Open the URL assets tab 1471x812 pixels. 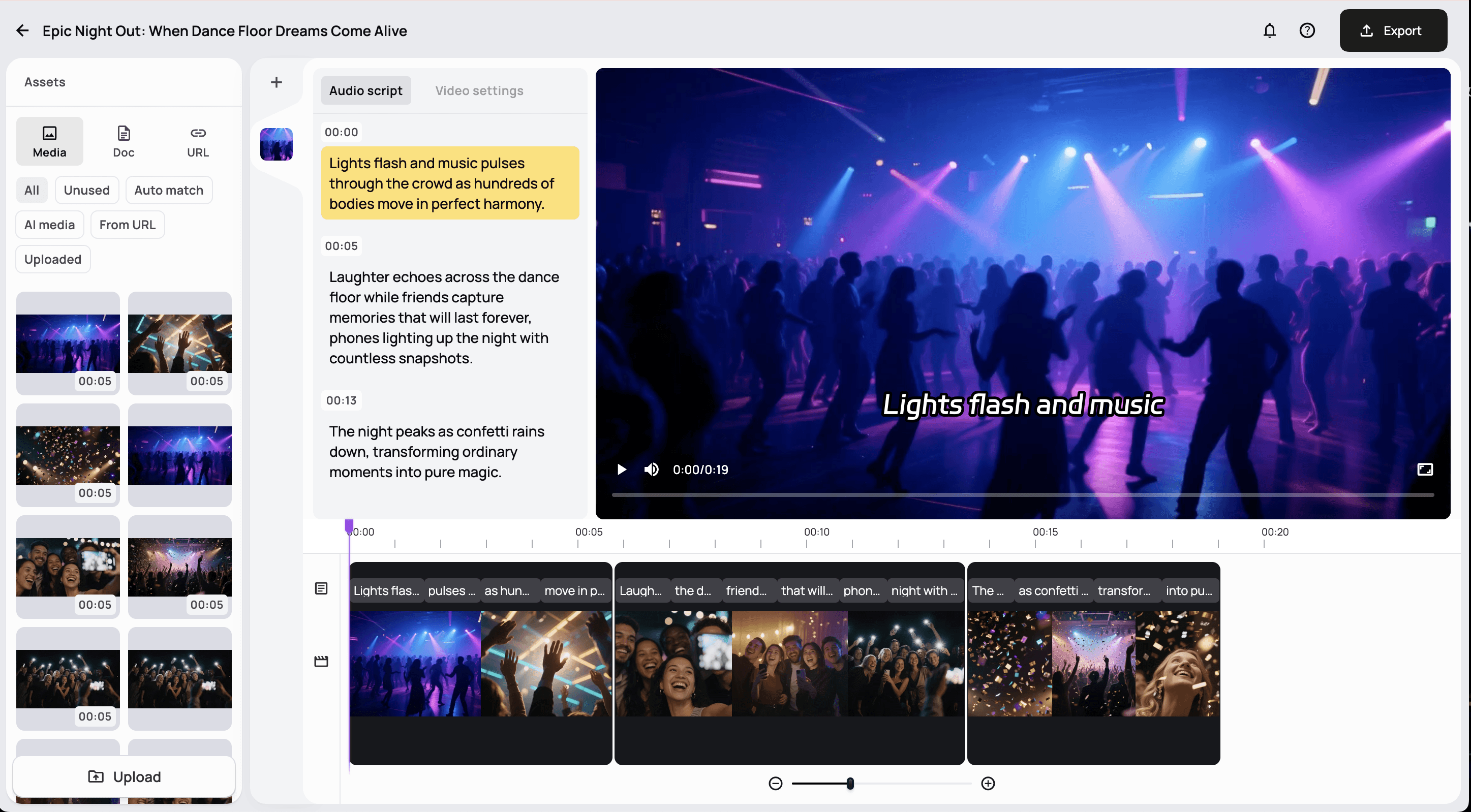[198, 141]
